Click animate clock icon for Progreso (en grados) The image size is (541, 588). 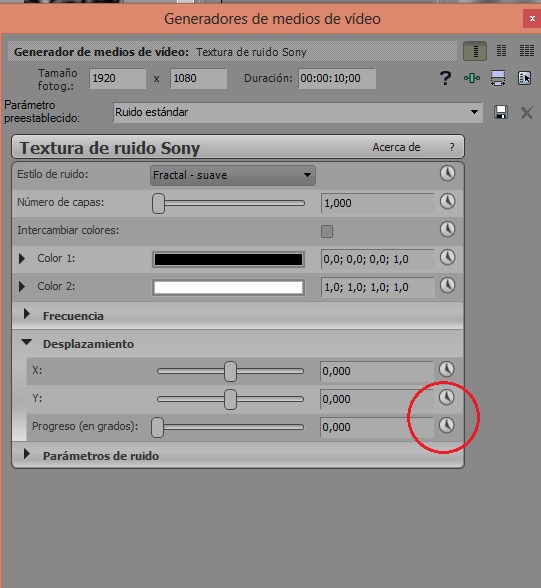pyautogui.click(x=447, y=426)
